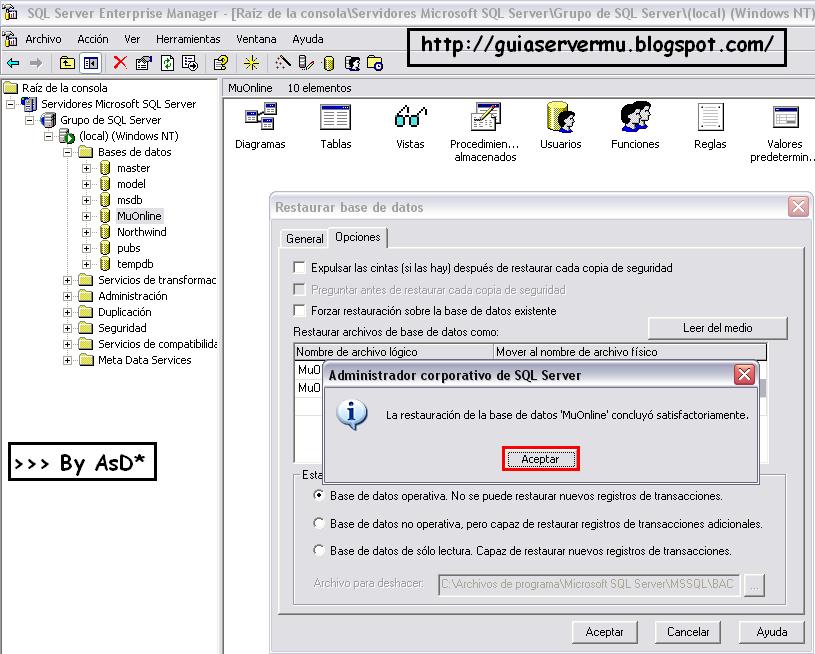815x654 pixels.
Task: Click the New Job folder-clock icon
Action: tap(375, 63)
